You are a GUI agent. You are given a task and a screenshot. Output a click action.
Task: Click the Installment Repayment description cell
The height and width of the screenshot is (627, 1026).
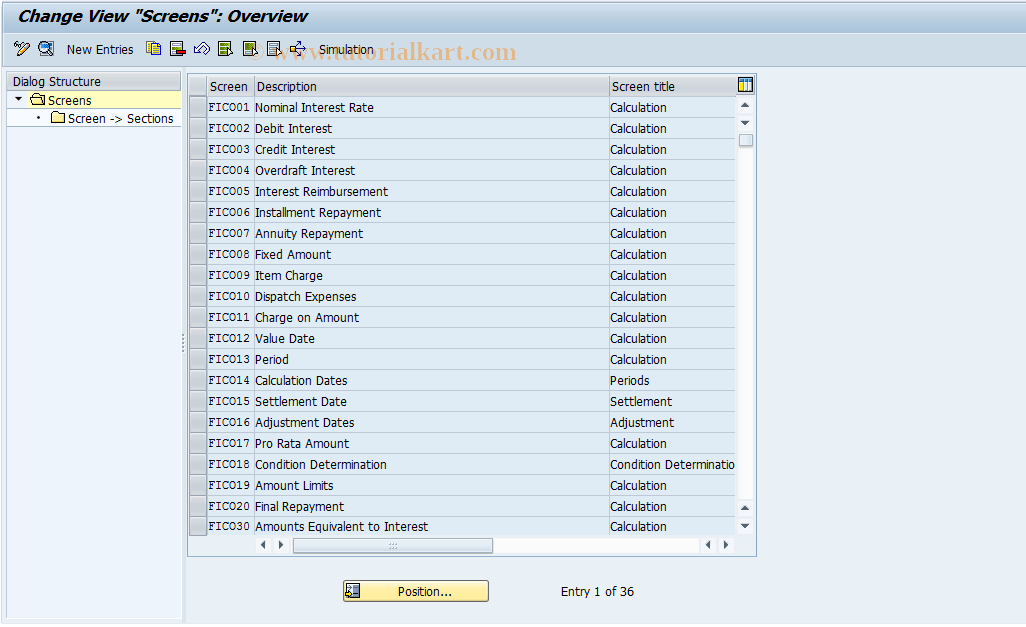[431, 212]
